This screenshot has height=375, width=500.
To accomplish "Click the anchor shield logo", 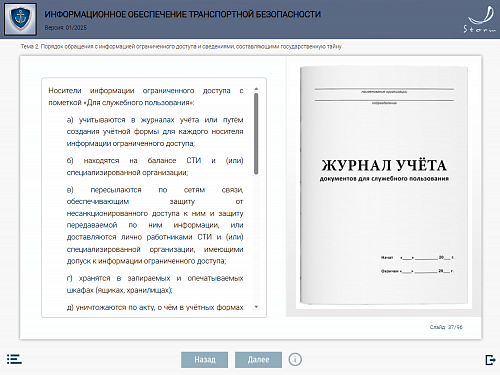I will coord(20,19).
